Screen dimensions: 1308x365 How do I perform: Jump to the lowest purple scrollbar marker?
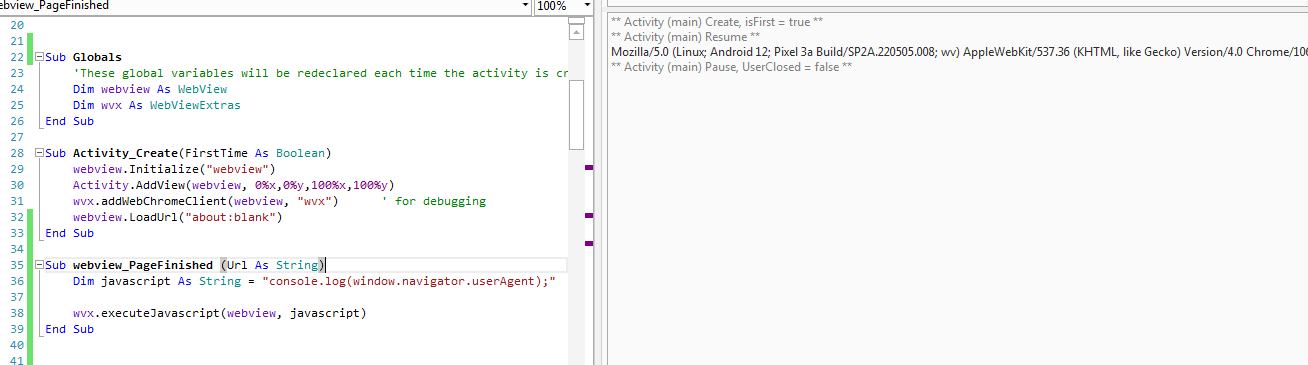pyautogui.click(x=589, y=242)
